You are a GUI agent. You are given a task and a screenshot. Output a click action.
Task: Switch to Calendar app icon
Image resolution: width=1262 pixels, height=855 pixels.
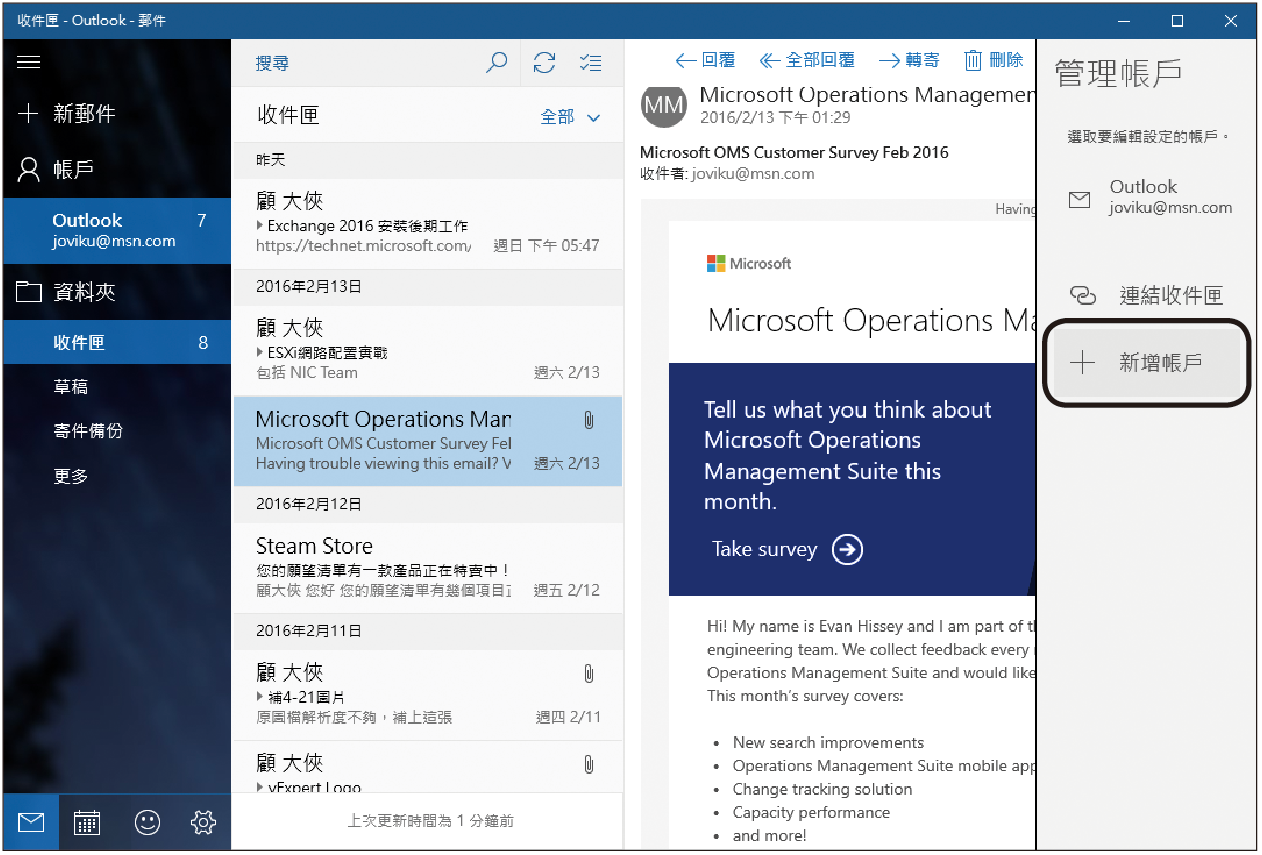[x=87, y=823]
